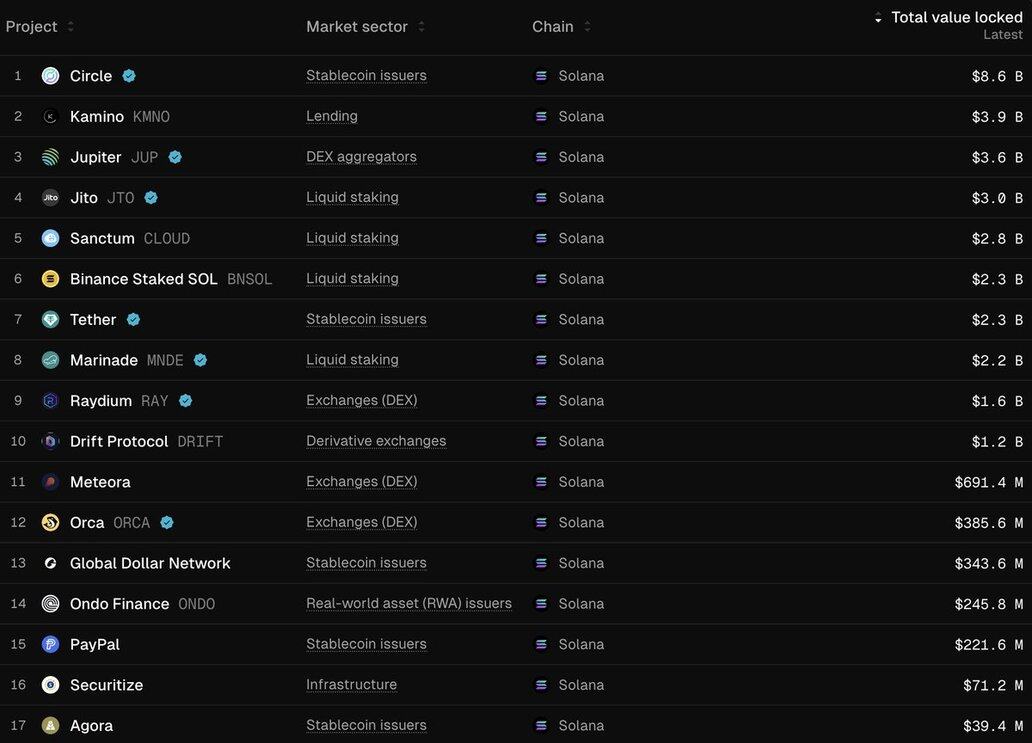Image resolution: width=1032 pixels, height=743 pixels.
Task: Open Liquid staking link in Marinade row
Action: [352, 360]
